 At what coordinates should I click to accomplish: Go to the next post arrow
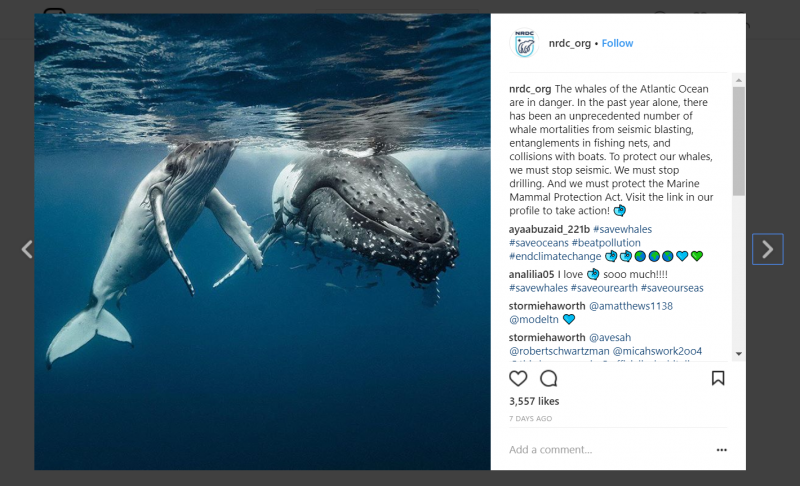click(x=767, y=249)
